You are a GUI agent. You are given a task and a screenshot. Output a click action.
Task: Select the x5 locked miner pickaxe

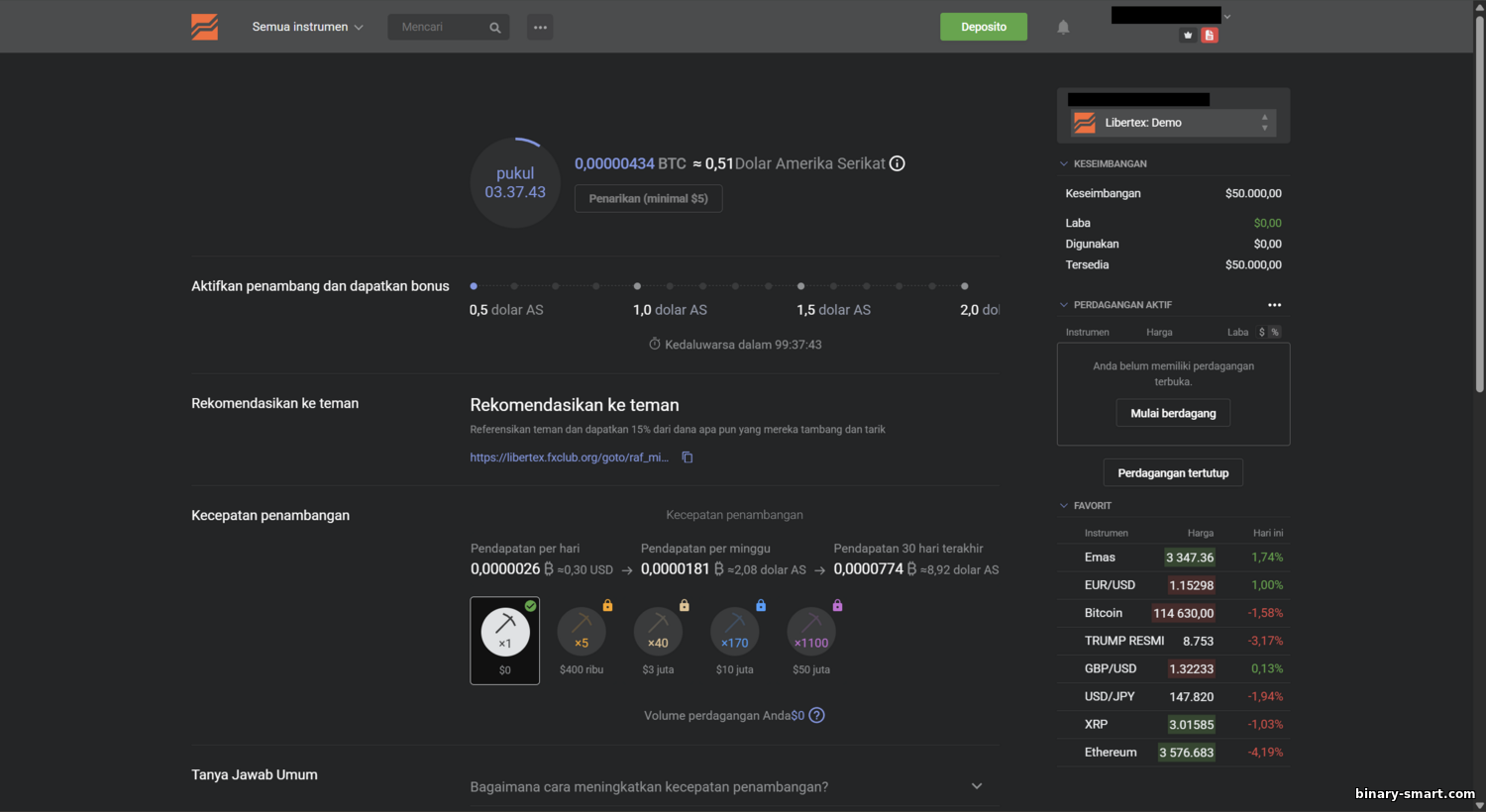point(582,632)
